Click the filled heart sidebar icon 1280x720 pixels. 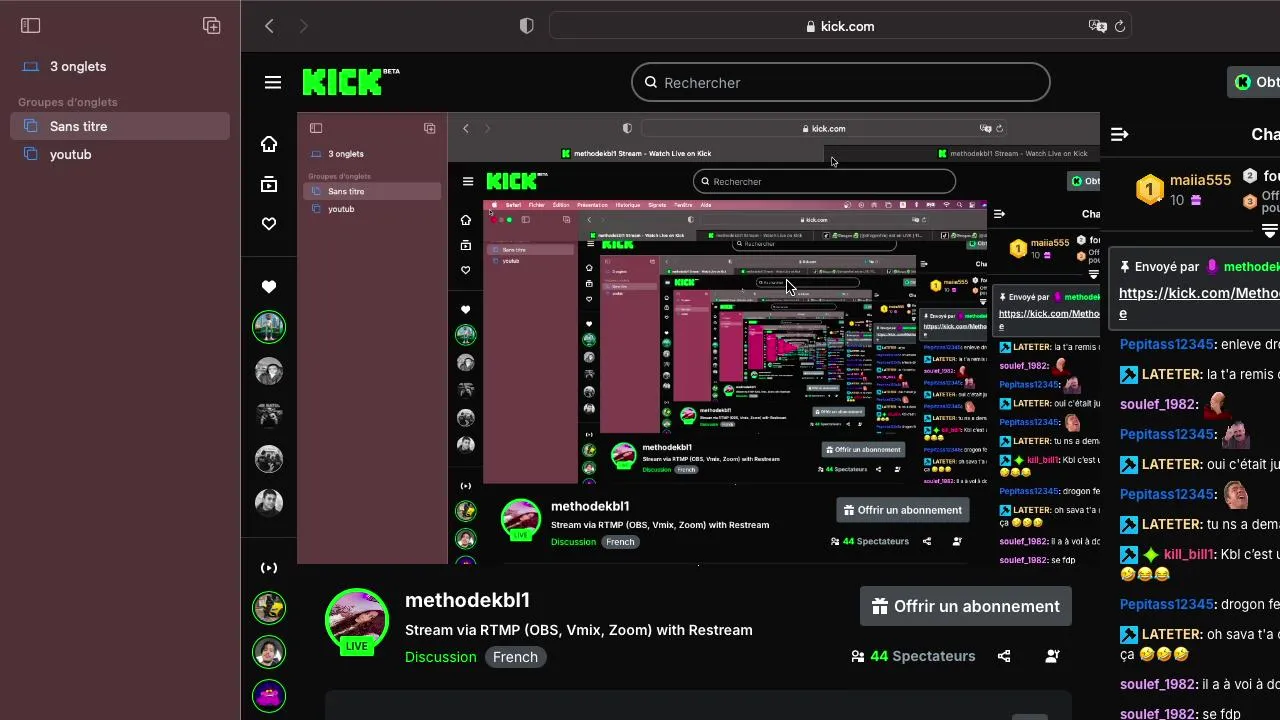269,287
